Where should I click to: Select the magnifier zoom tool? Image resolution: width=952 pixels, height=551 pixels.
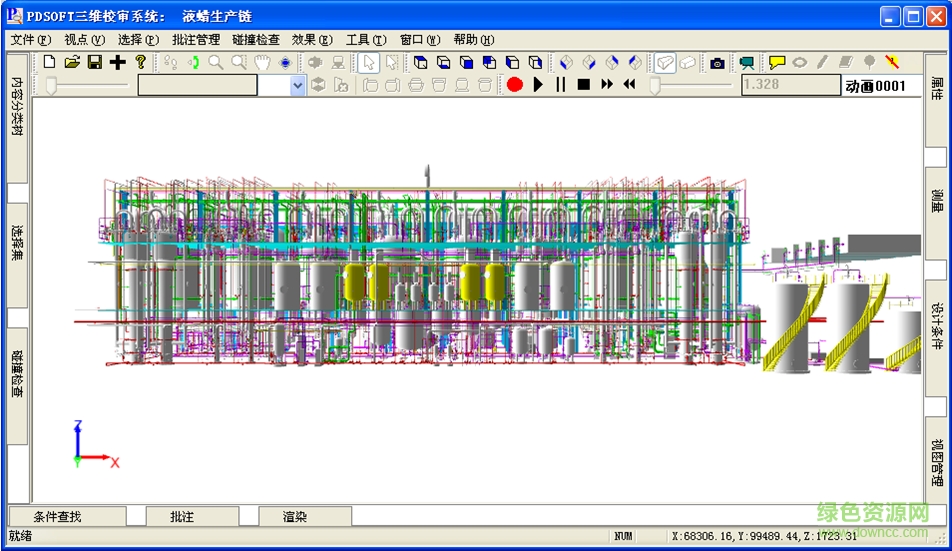point(216,62)
